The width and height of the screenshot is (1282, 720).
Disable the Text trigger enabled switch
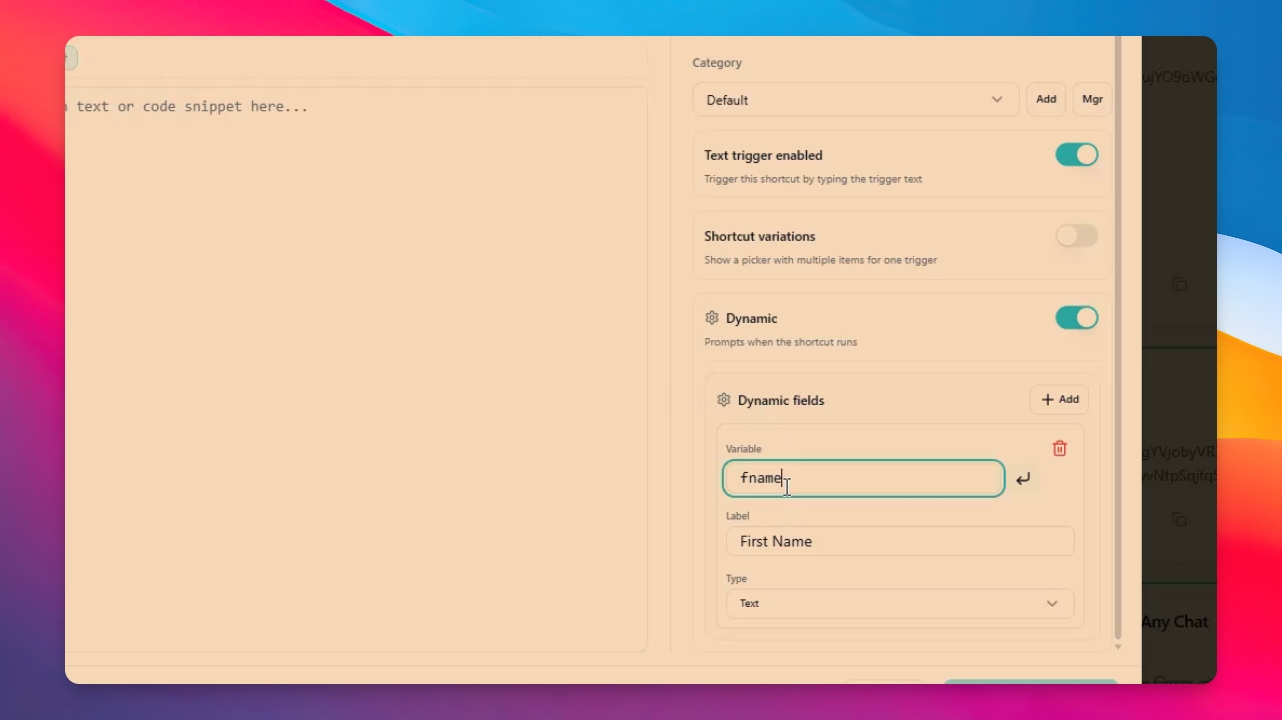[x=1077, y=155]
